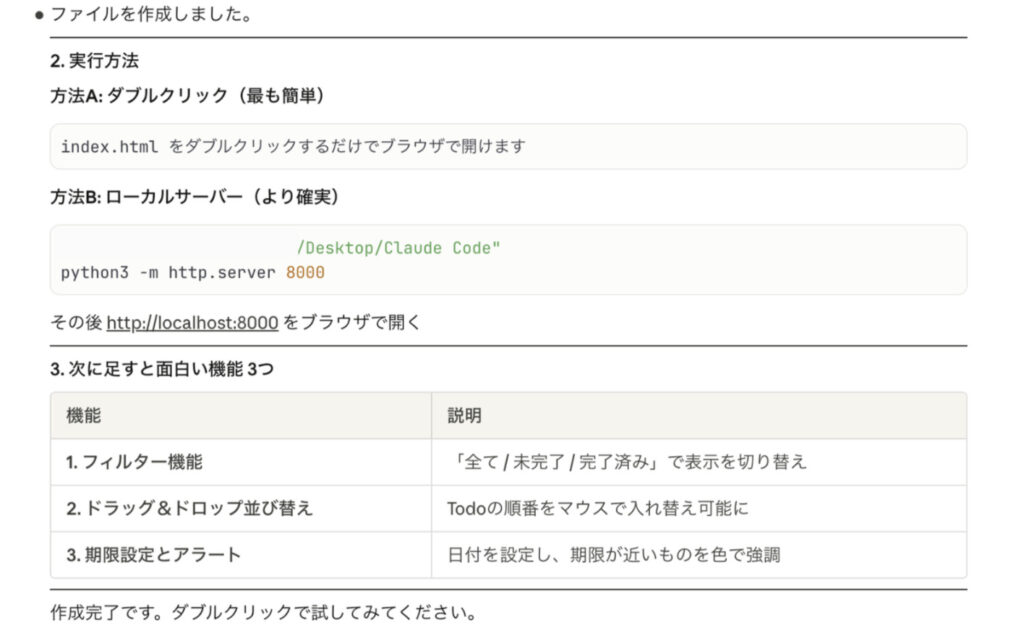Select the 3. 期限設定とアラート table cell
The height and width of the screenshot is (644, 1024).
coord(154,554)
